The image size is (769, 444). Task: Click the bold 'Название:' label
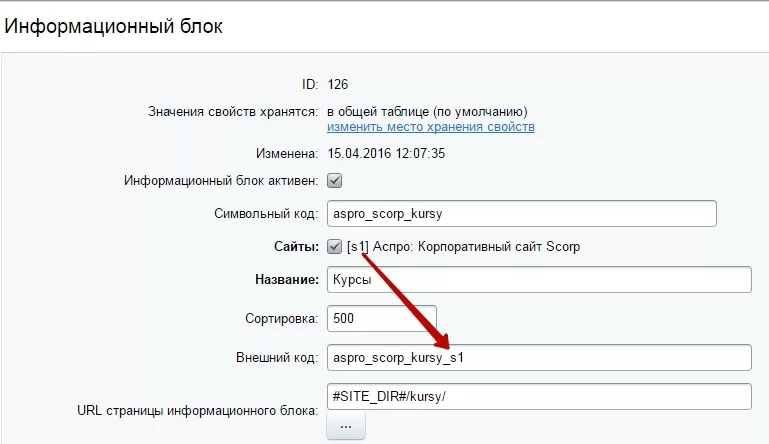click(x=286, y=280)
